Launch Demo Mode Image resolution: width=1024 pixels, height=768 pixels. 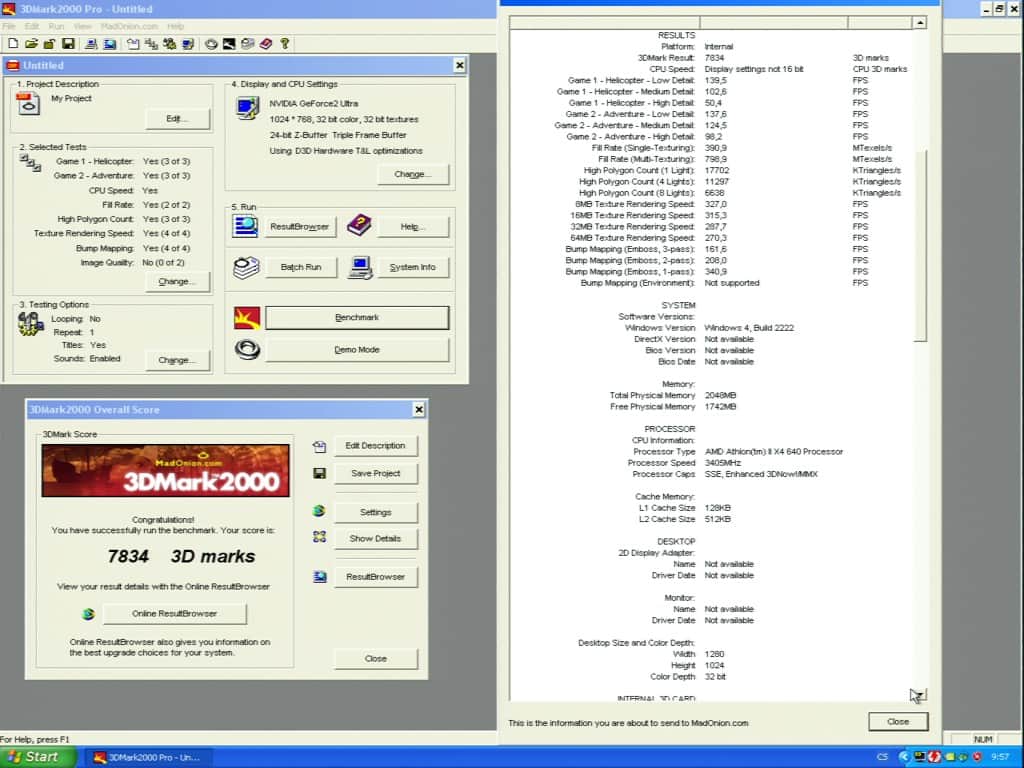click(357, 349)
